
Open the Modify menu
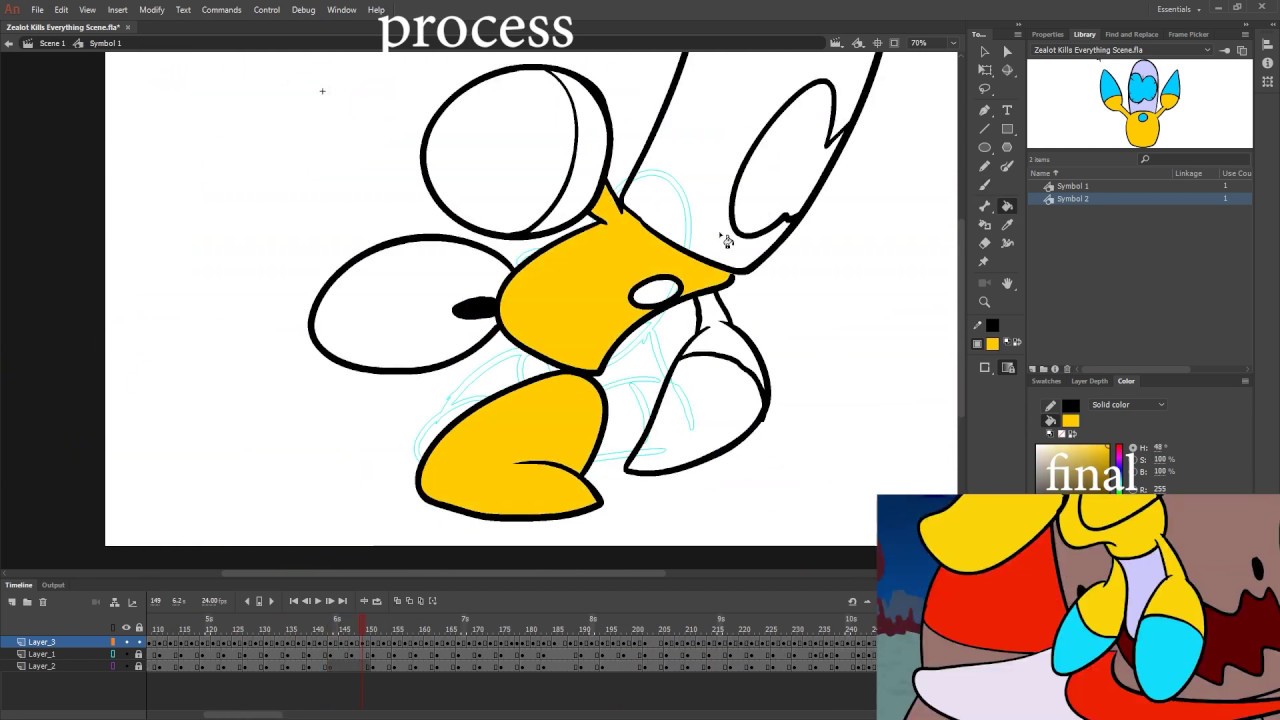pos(152,10)
